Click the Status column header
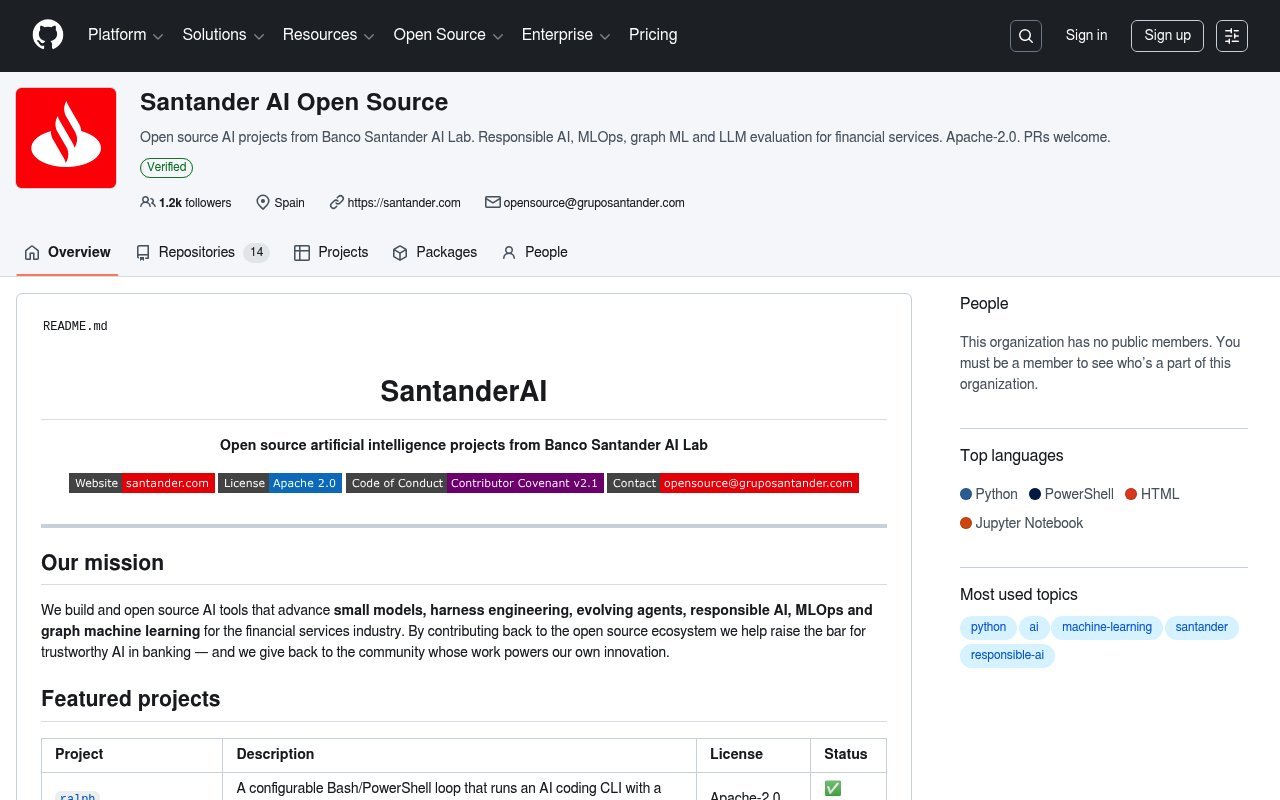Image resolution: width=1280 pixels, height=800 pixels. point(846,754)
